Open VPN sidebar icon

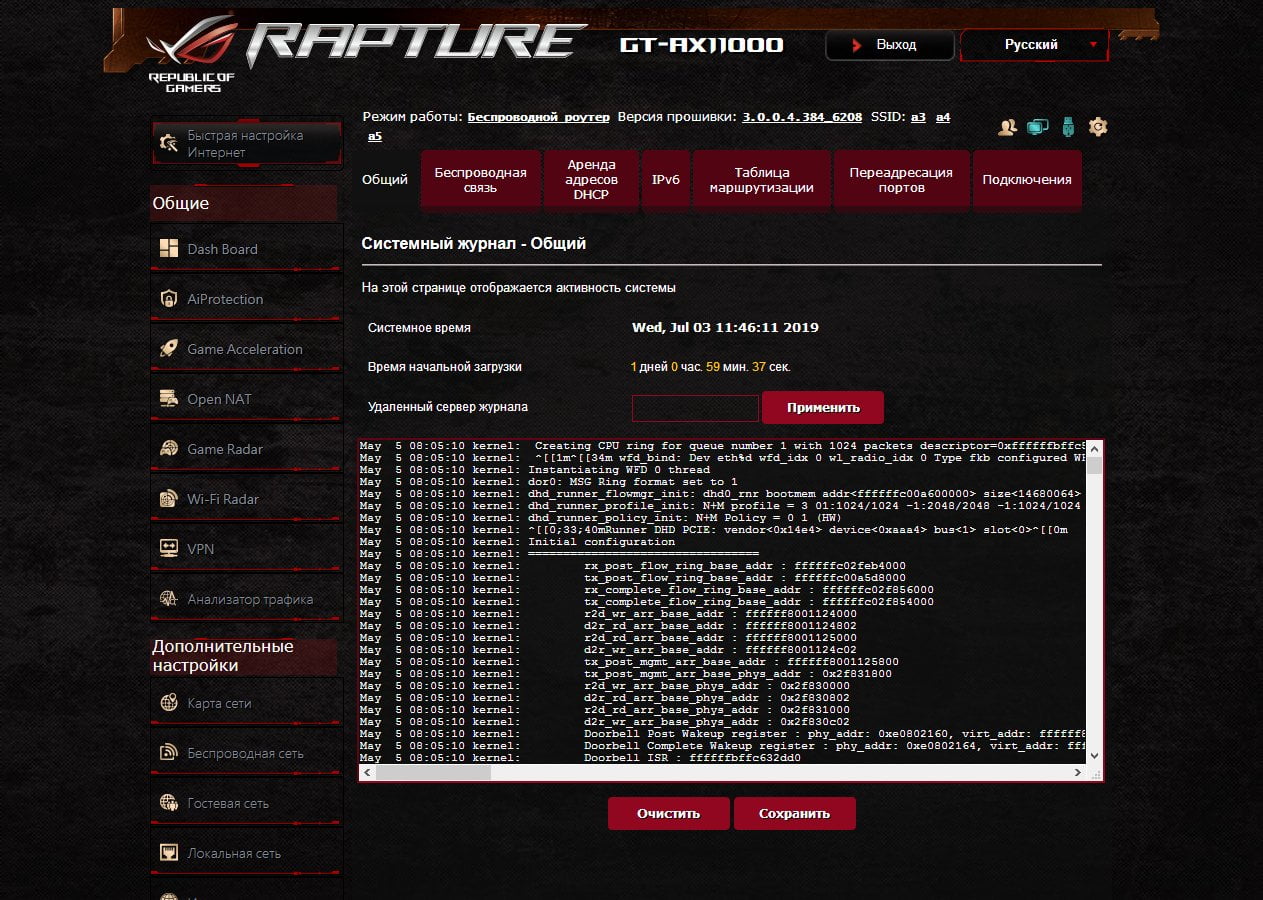[169, 549]
